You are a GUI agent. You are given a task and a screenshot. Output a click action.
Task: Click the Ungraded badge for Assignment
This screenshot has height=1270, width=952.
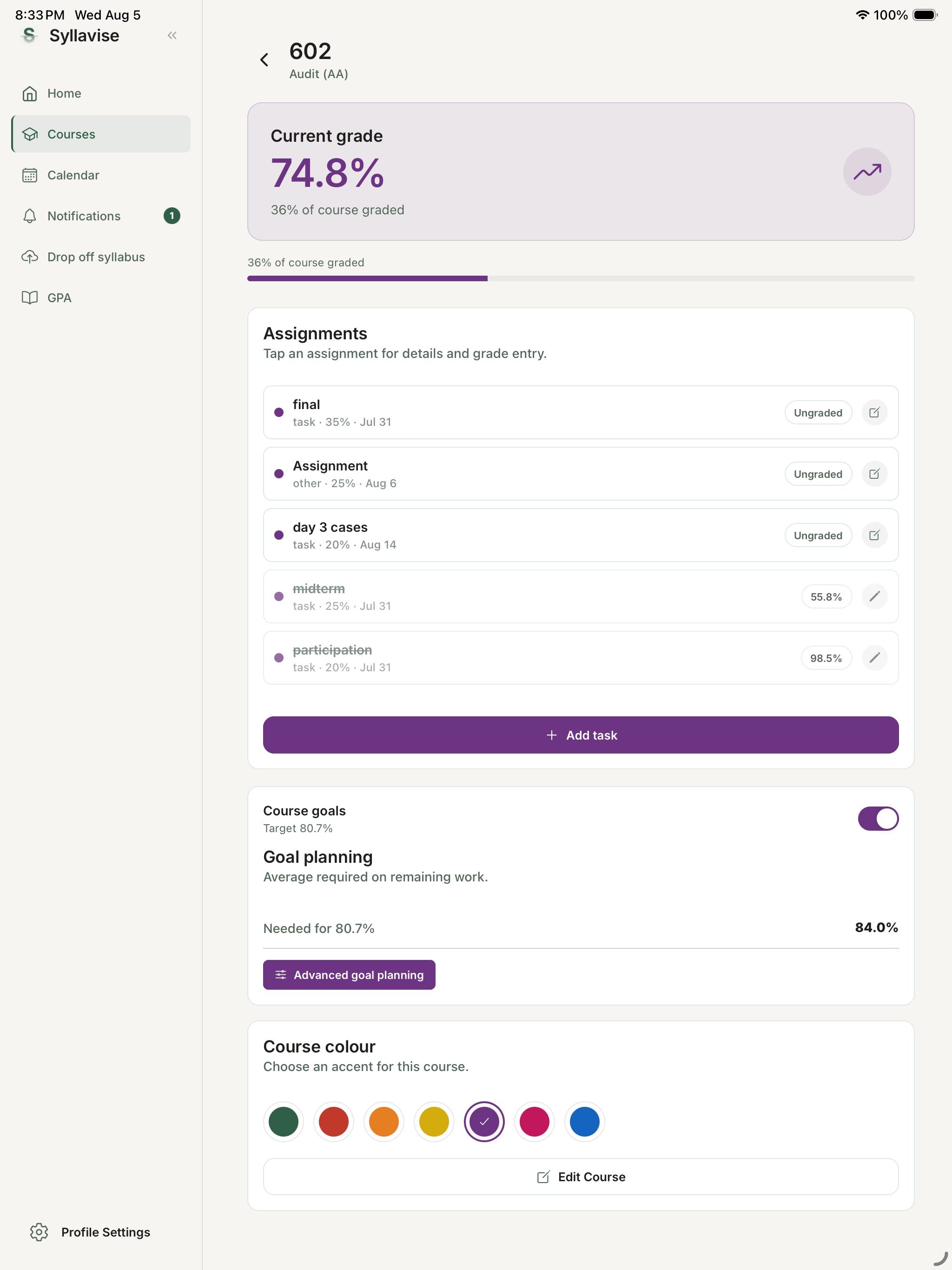(818, 474)
